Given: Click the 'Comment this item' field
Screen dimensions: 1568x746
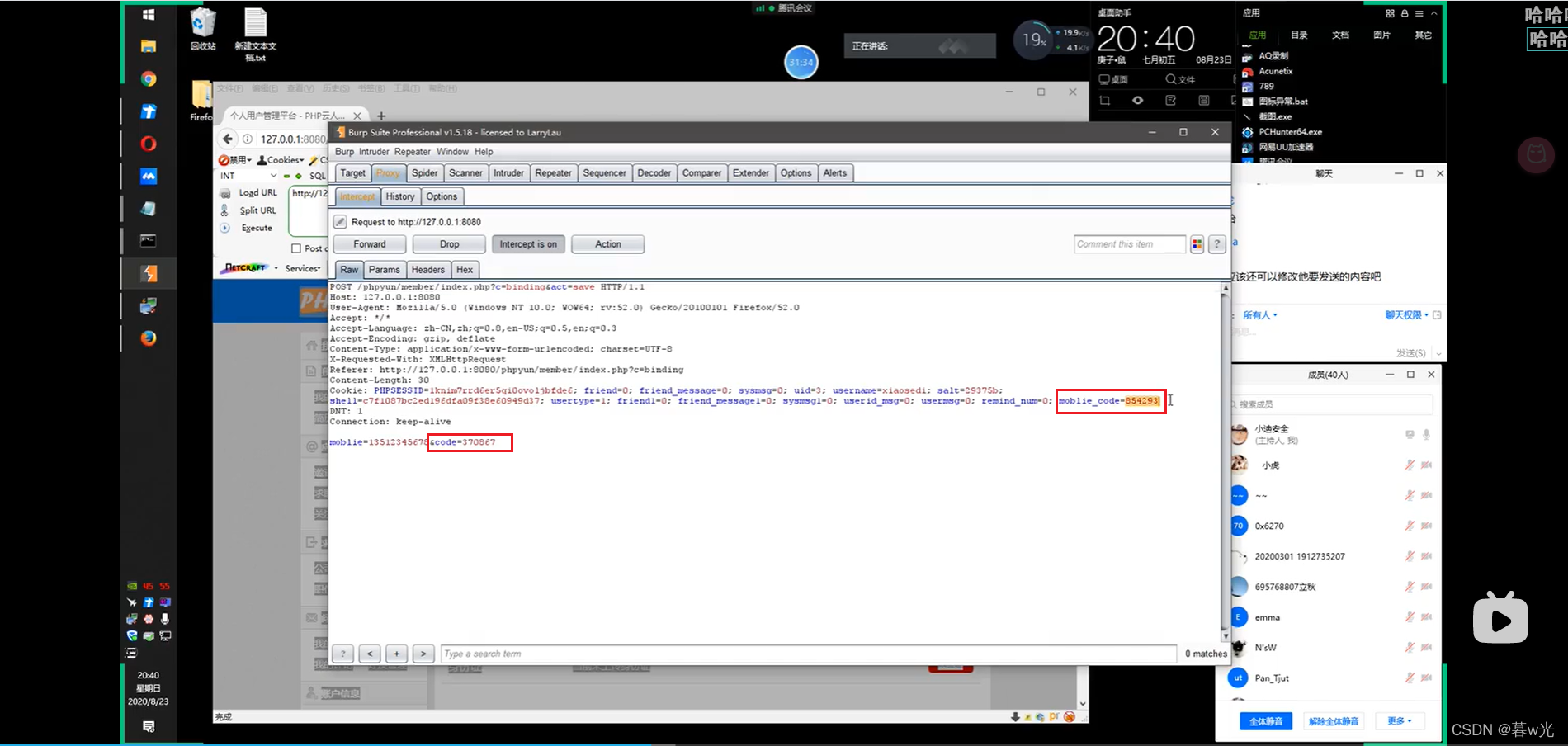Looking at the screenshot, I should click(1130, 244).
